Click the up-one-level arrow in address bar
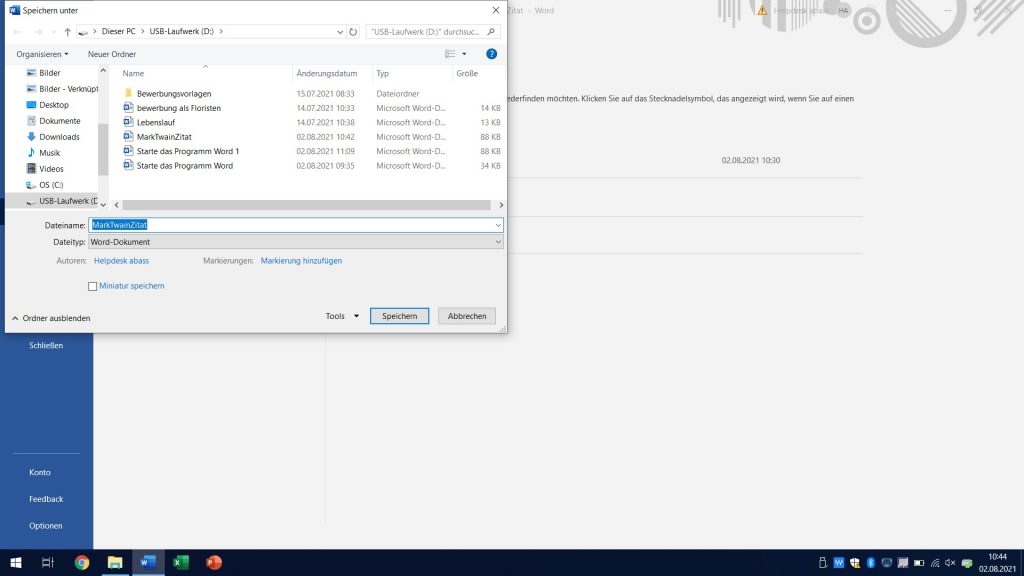The height and width of the screenshot is (576, 1024). pyautogui.click(x=67, y=32)
